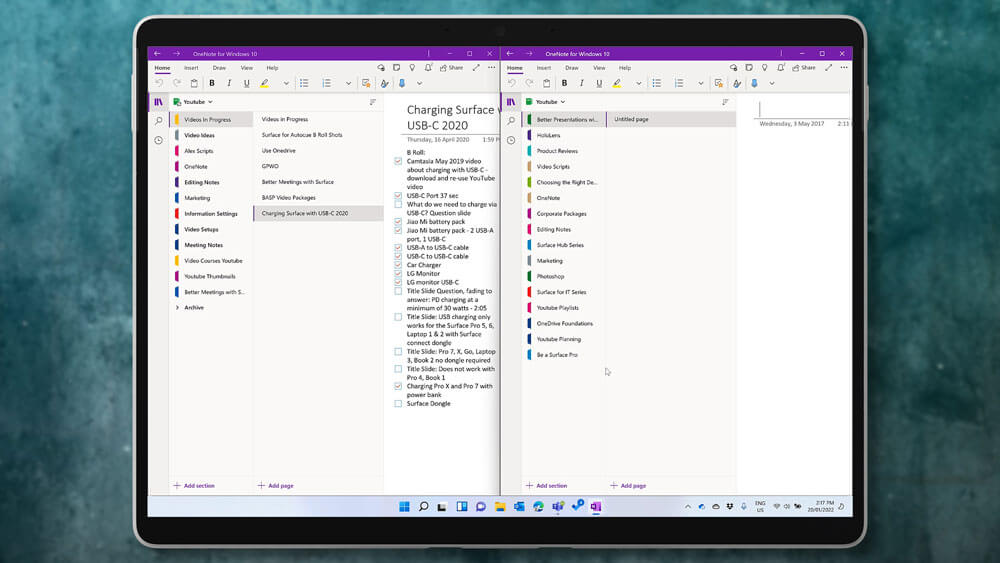
Task: Tick the 'Surface Dongle' checkbox
Action: 399,404
